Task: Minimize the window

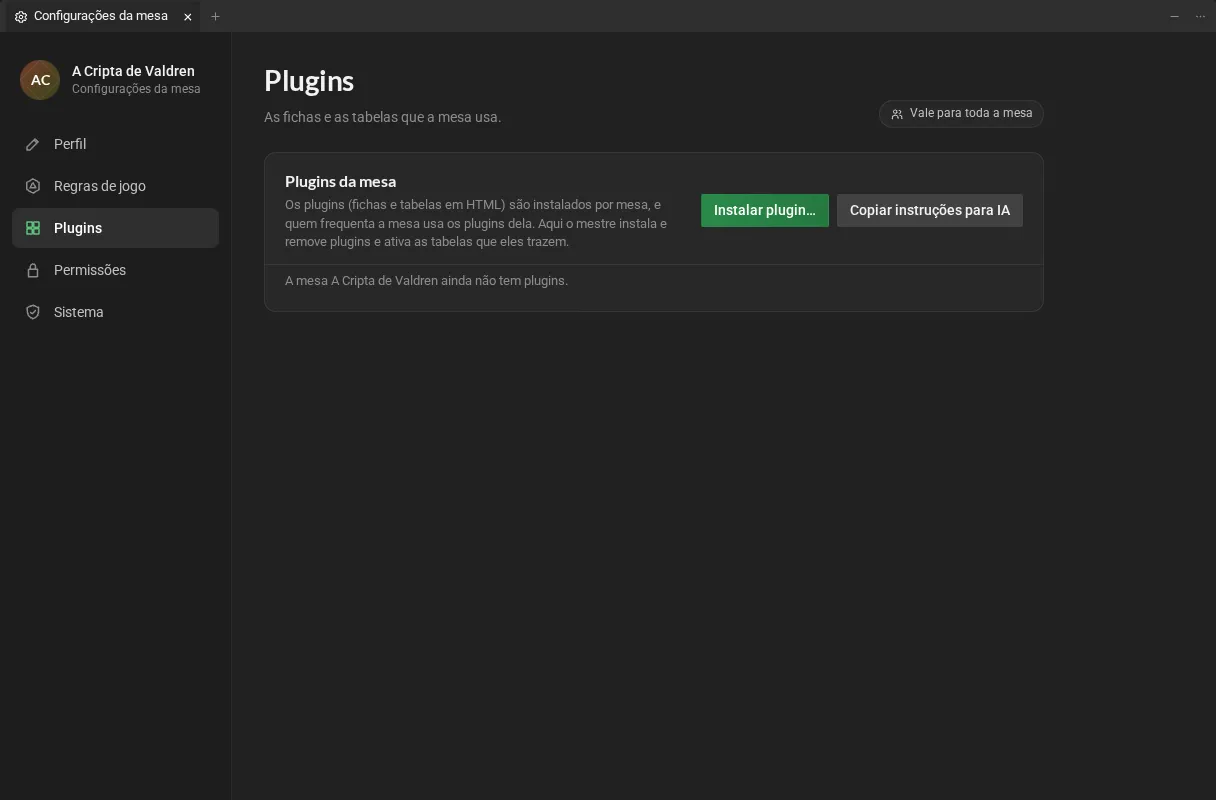Action: pyautogui.click(x=1174, y=16)
